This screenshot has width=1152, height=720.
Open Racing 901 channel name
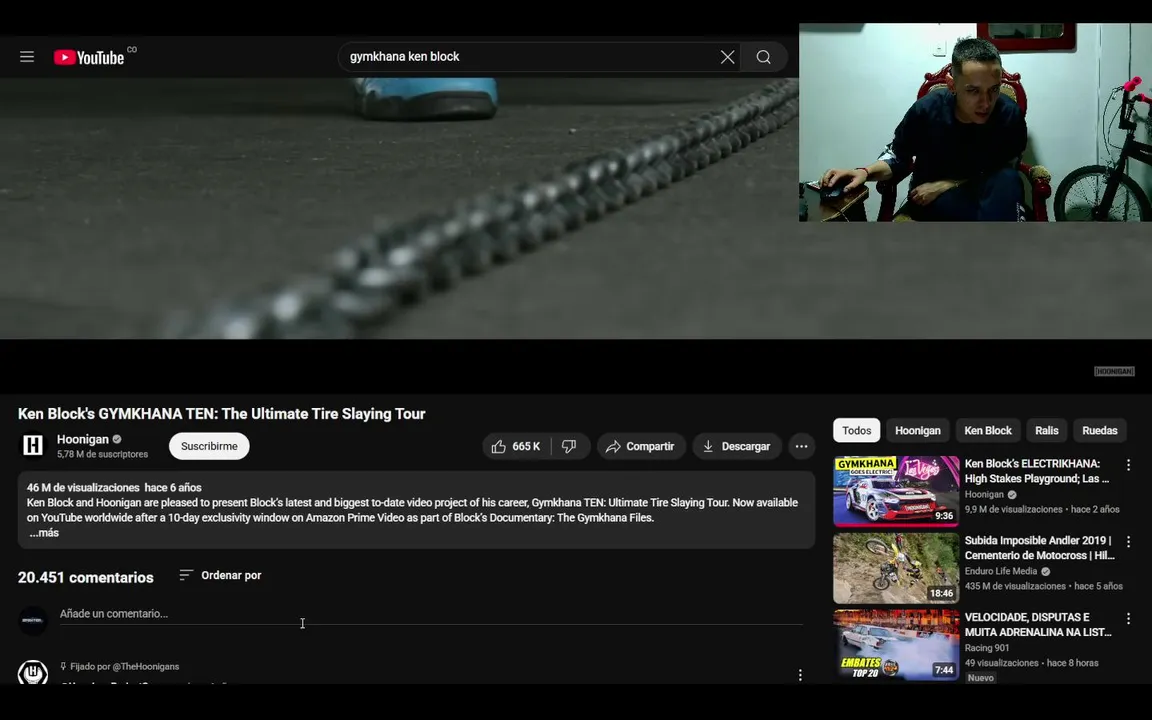[987, 648]
